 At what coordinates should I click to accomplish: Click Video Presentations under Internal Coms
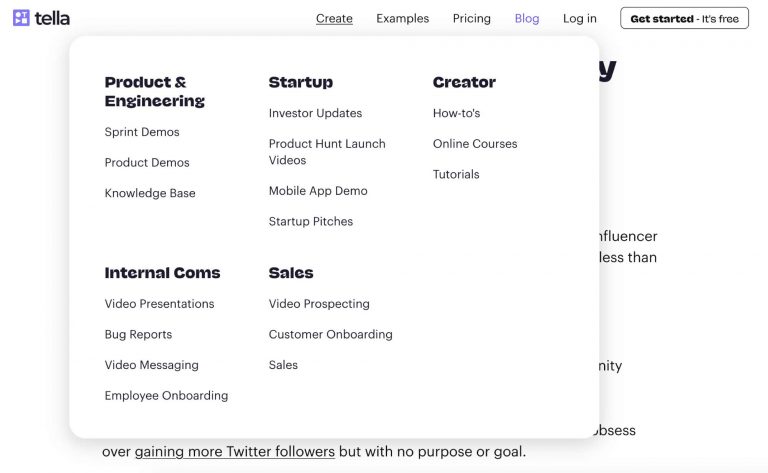pos(159,304)
